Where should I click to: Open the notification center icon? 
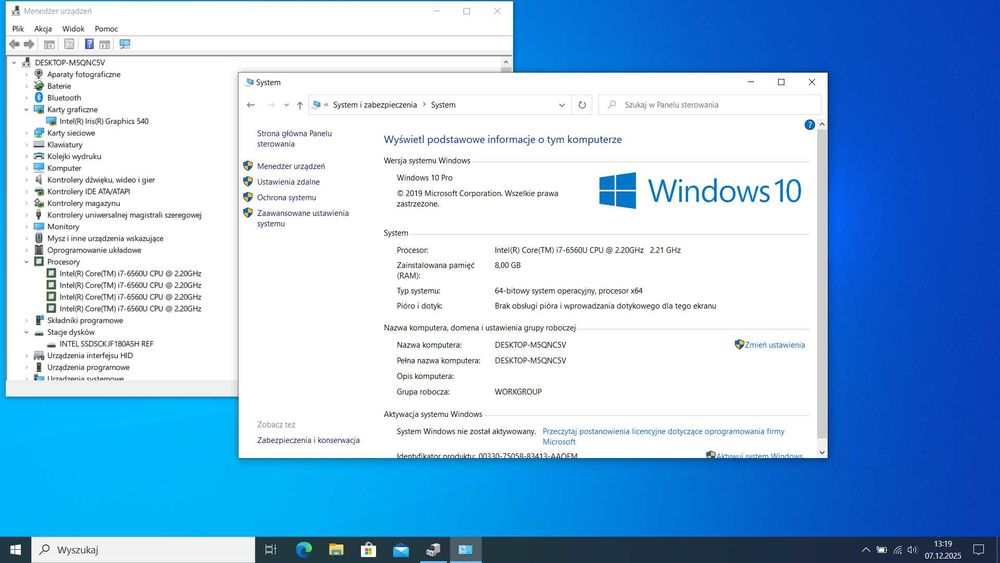coord(978,550)
